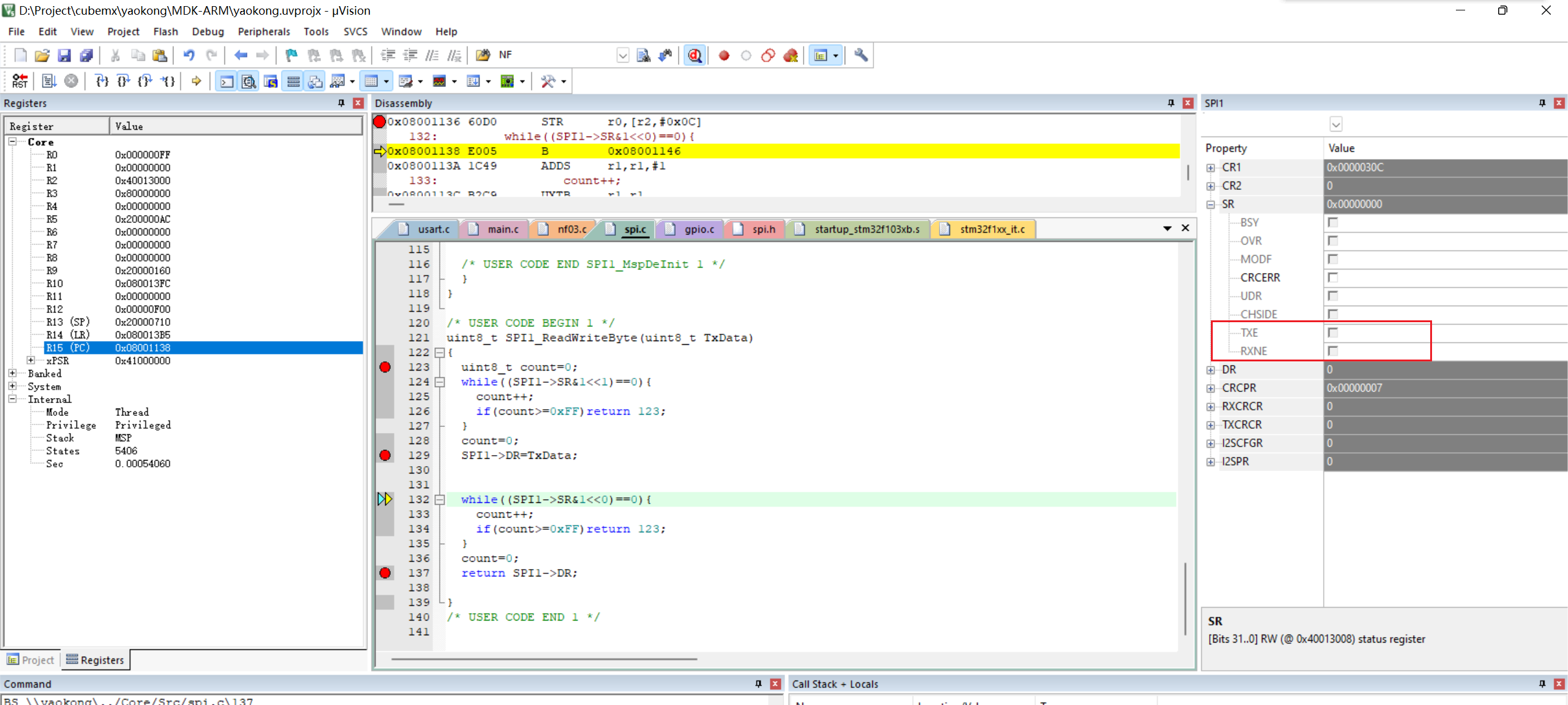Click Insert/Remove Bookmark flag icon
The height and width of the screenshot is (705, 1568).
click(292, 55)
